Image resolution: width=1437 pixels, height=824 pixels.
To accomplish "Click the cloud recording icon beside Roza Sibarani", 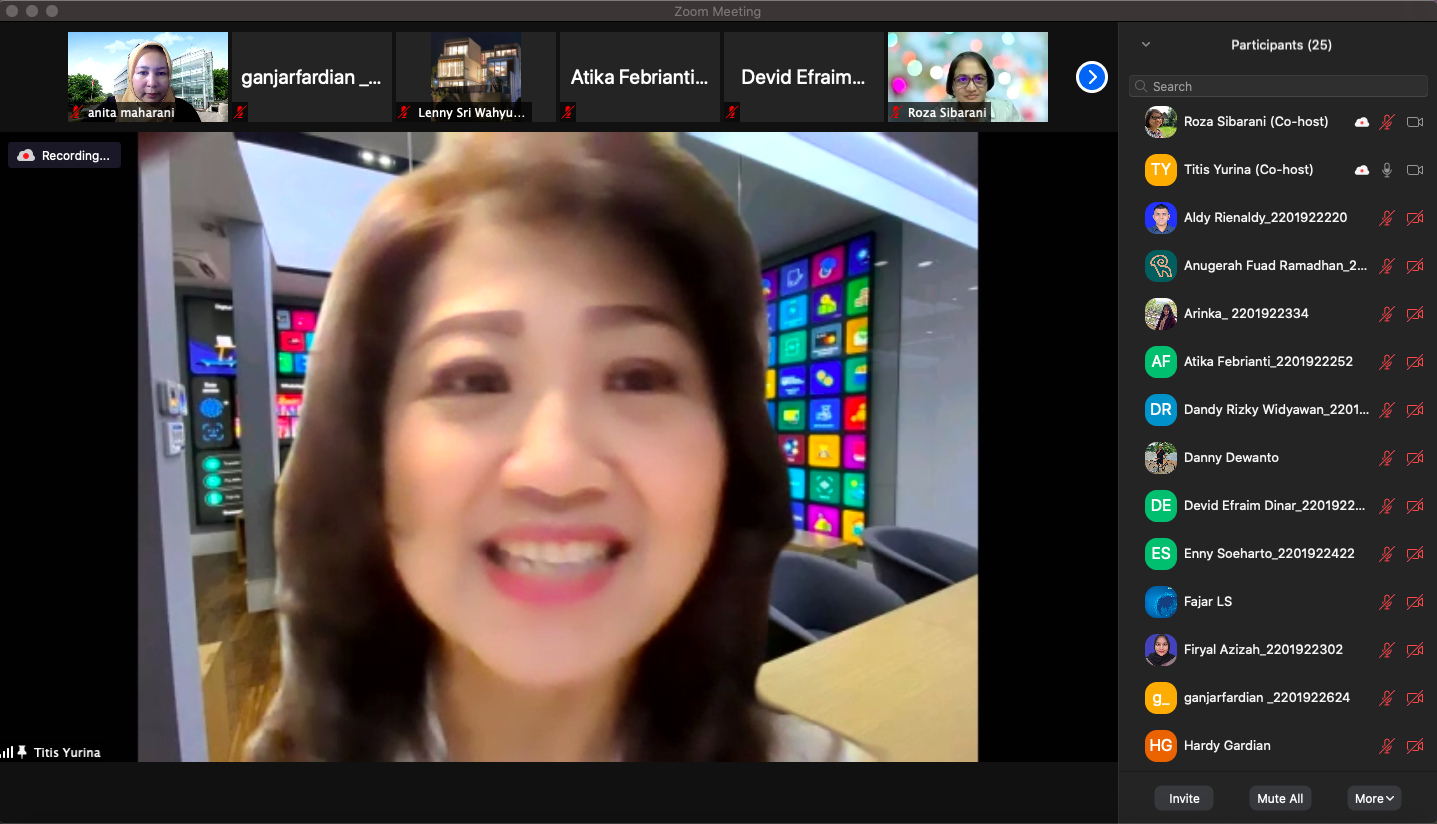I will pyautogui.click(x=1361, y=122).
